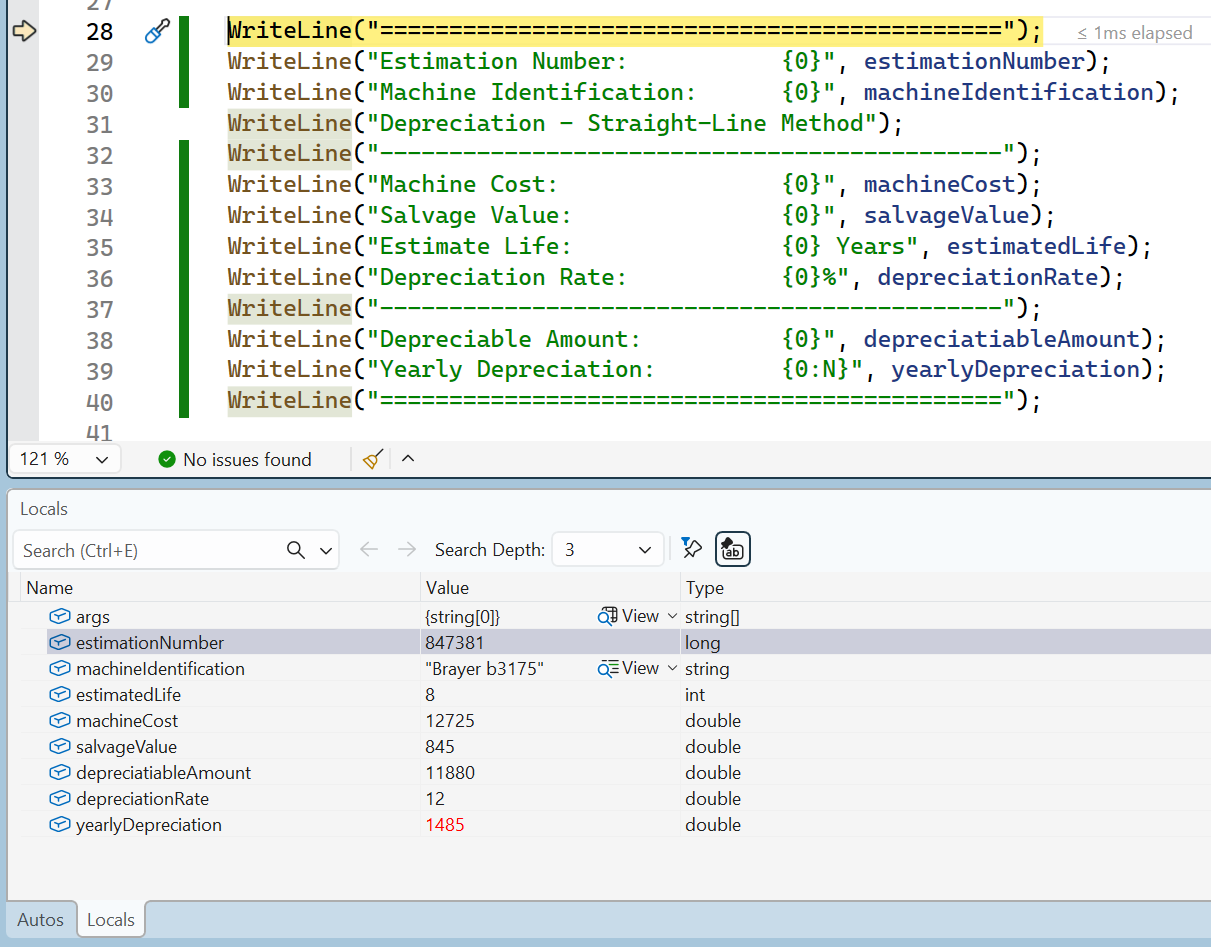Click the yearlyDepreciation argument on line 39
Viewport: 1211px width, 947px height.
[x=1016, y=369]
